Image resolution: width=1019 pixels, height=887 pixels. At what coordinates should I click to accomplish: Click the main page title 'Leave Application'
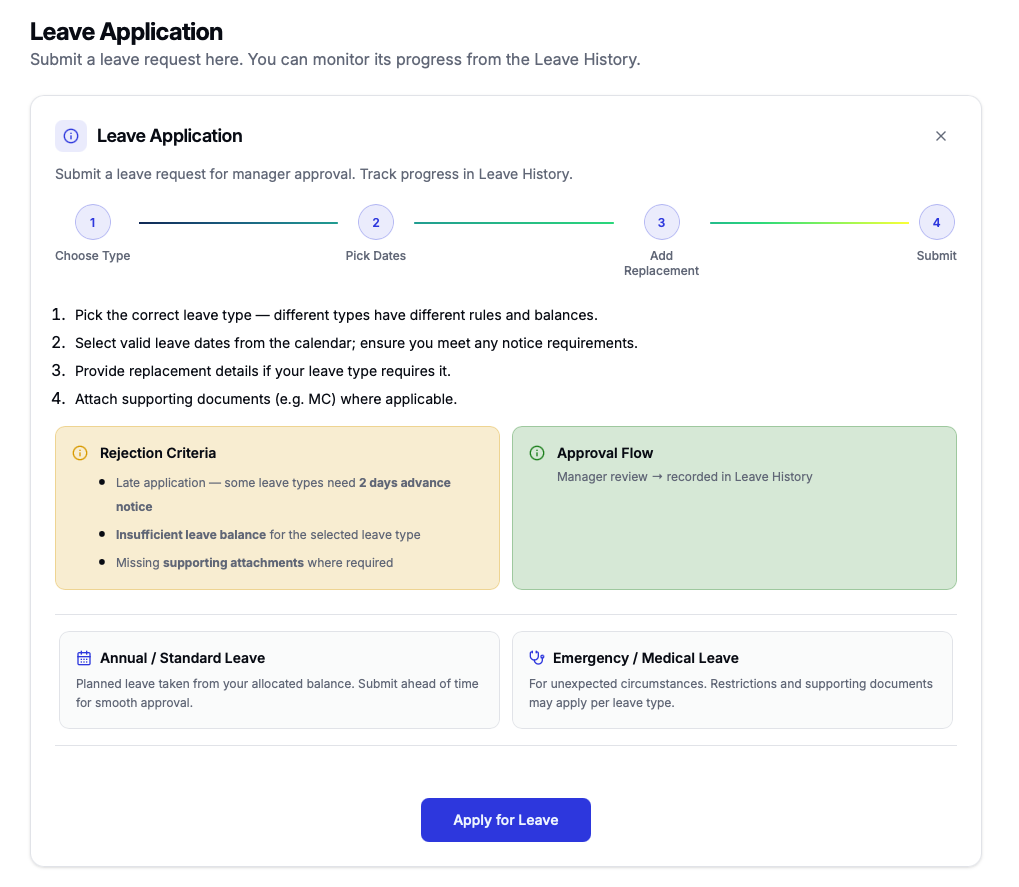pyautogui.click(x=126, y=32)
